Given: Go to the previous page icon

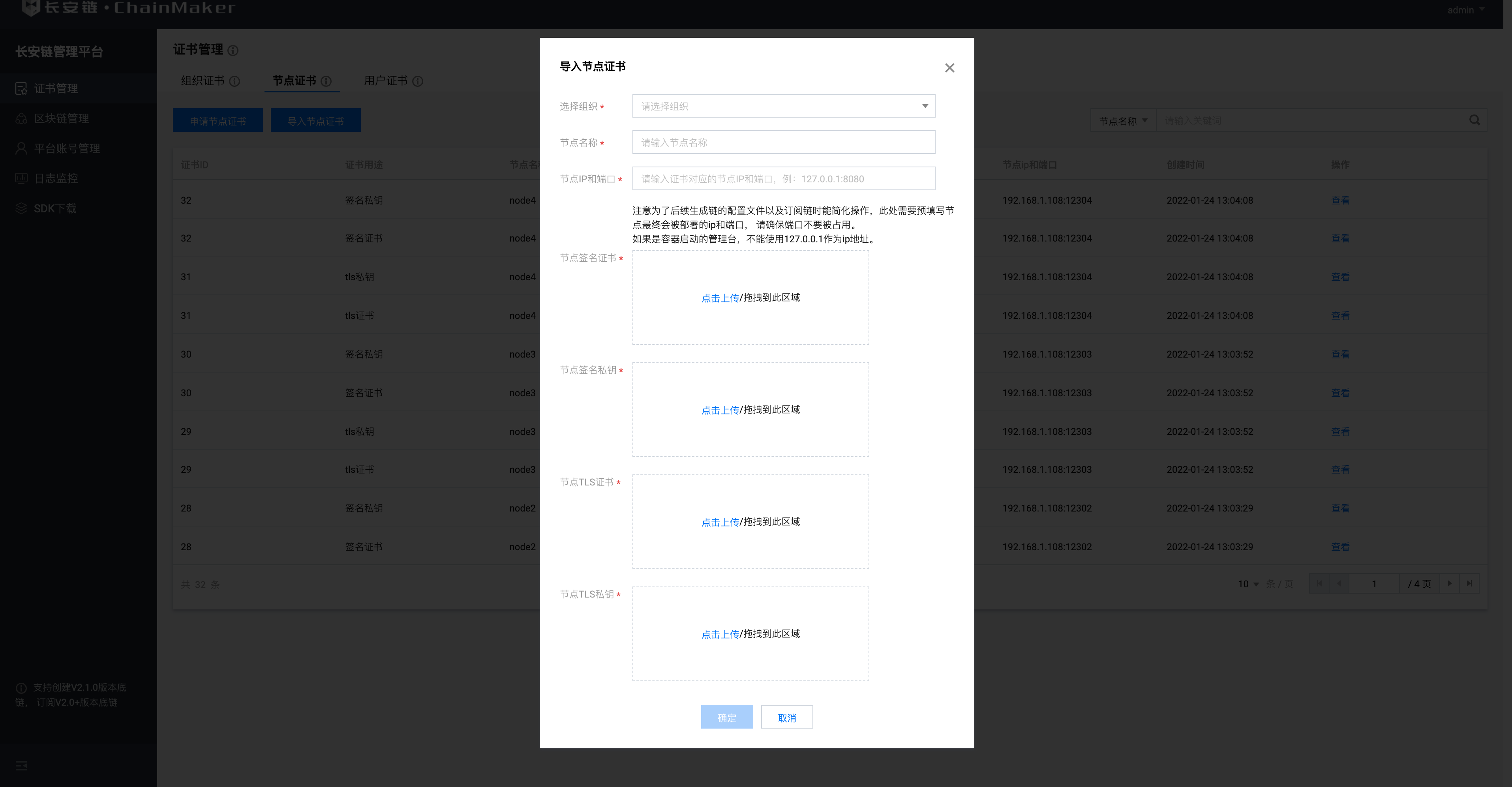Looking at the screenshot, I should coord(1339,583).
